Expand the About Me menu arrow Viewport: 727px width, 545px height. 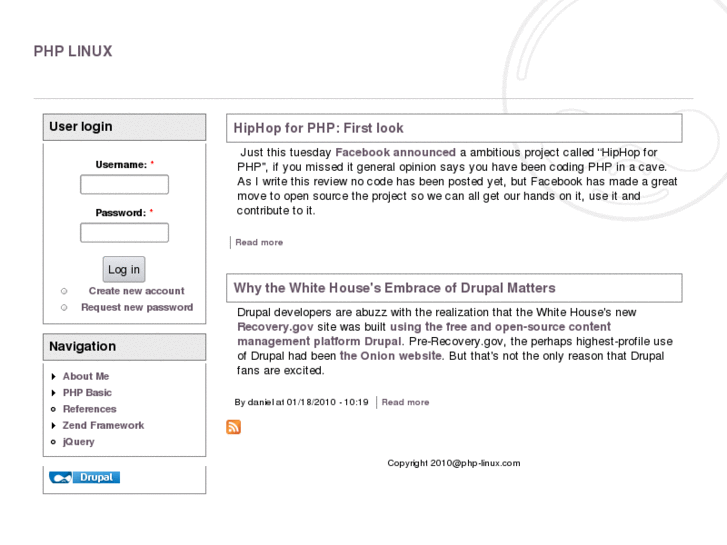[53, 376]
